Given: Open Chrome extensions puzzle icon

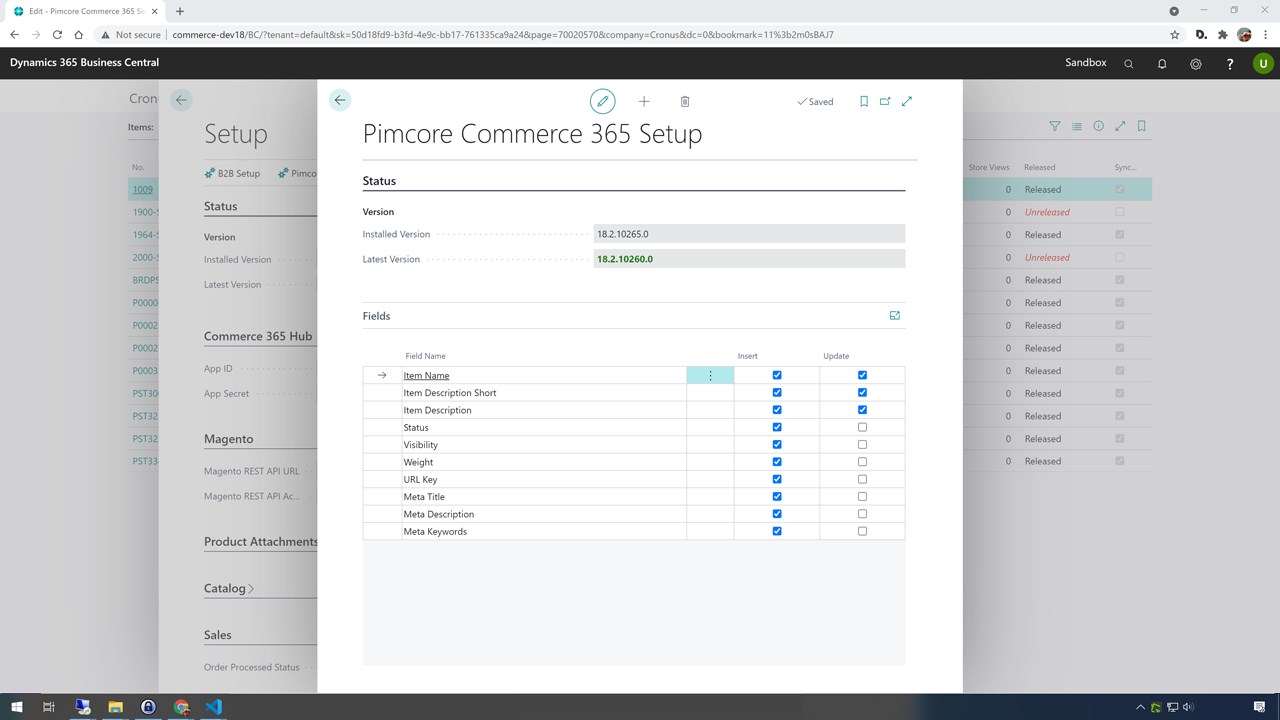Looking at the screenshot, I should pyautogui.click(x=1222, y=34).
